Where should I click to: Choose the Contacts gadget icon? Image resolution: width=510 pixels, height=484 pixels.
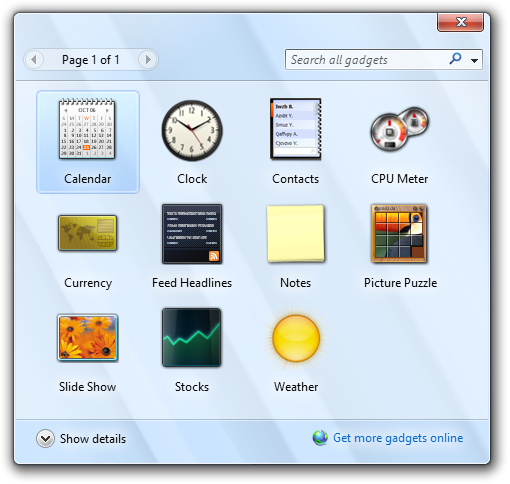[x=296, y=129]
